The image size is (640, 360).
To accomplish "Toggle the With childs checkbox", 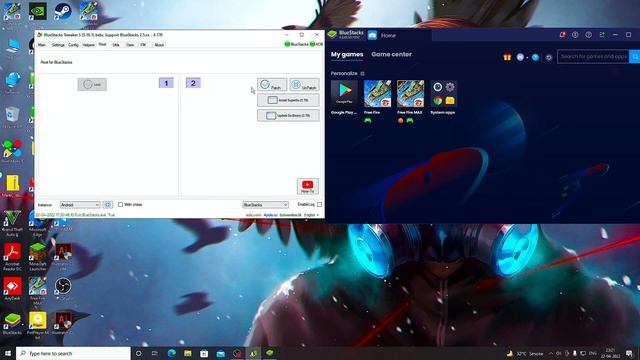I will [120, 204].
